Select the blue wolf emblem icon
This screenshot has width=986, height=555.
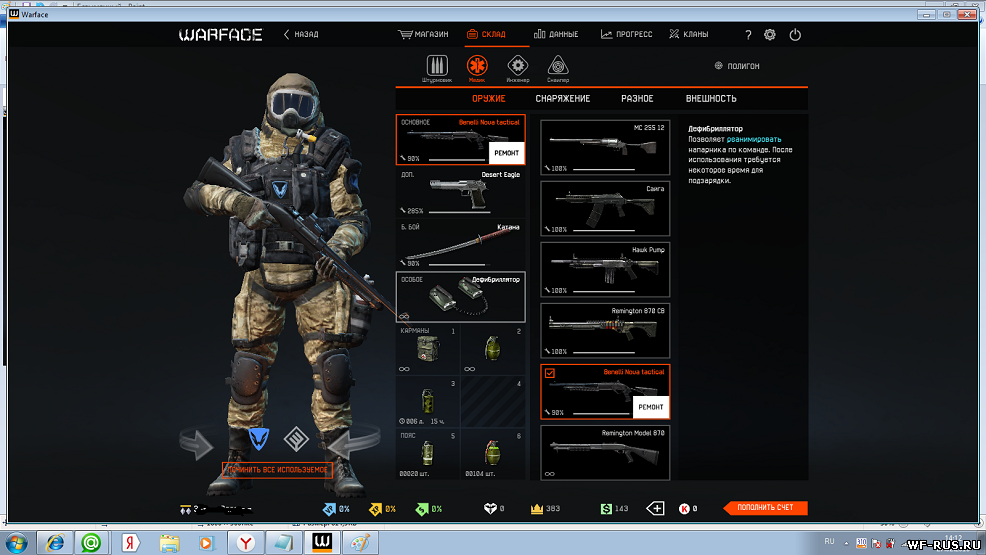pyautogui.click(x=259, y=438)
